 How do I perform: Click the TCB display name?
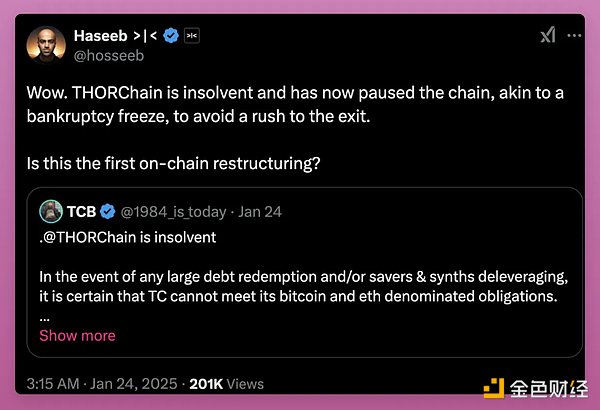pos(81,211)
